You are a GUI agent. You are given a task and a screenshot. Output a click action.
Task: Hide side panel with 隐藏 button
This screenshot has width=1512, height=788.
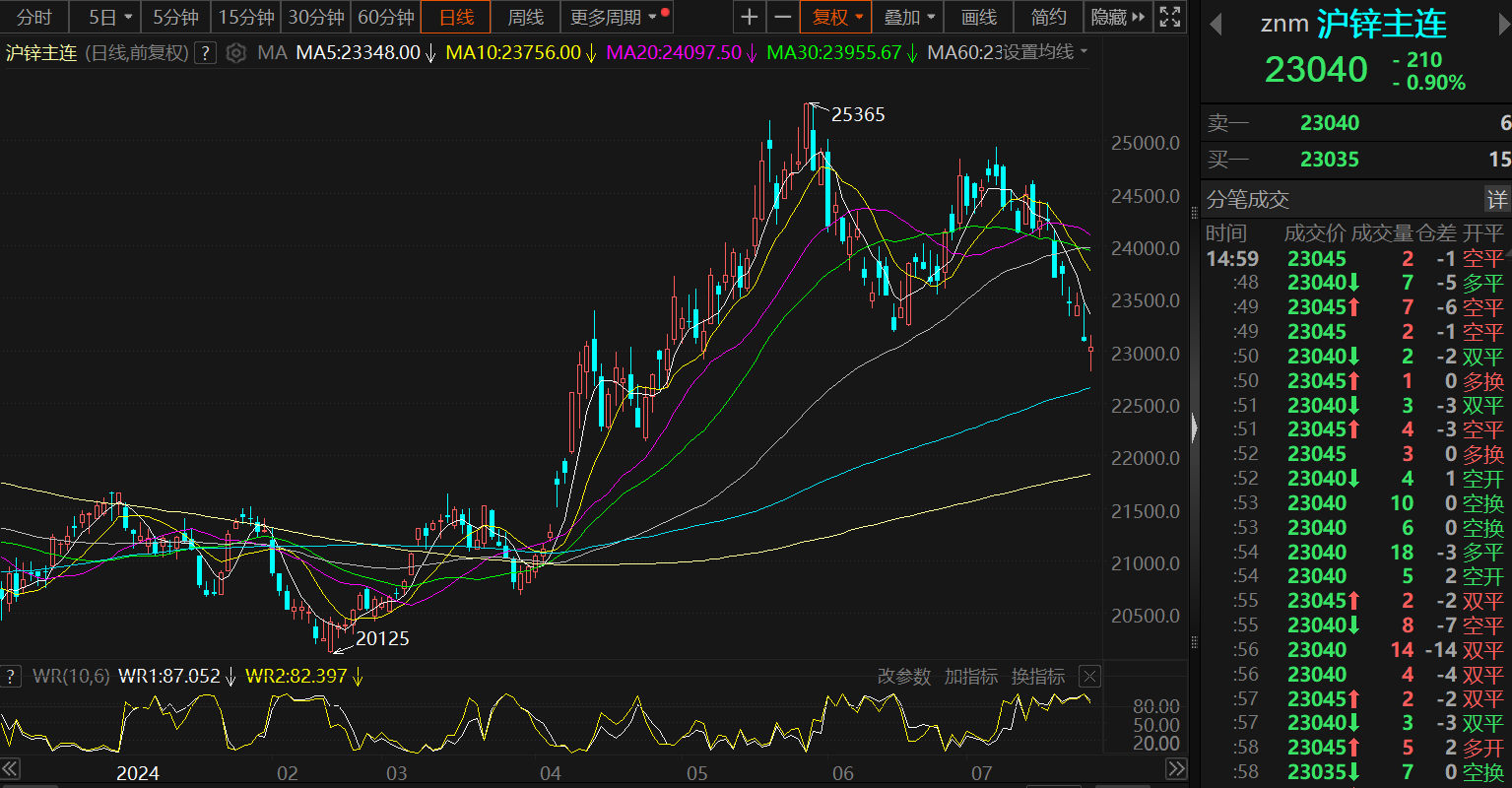pyautogui.click(x=1117, y=17)
